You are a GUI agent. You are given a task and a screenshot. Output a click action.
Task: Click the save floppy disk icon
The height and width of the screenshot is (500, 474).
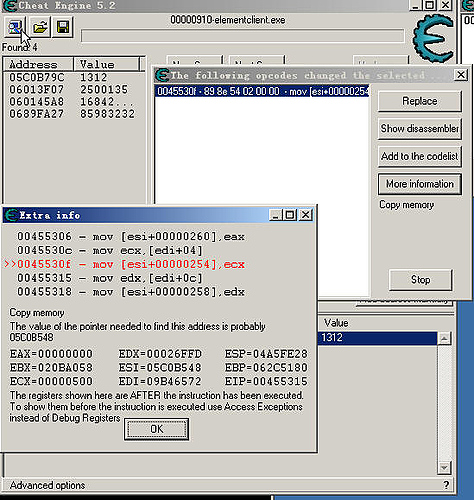pyautogui.click(x=63, y=27)
